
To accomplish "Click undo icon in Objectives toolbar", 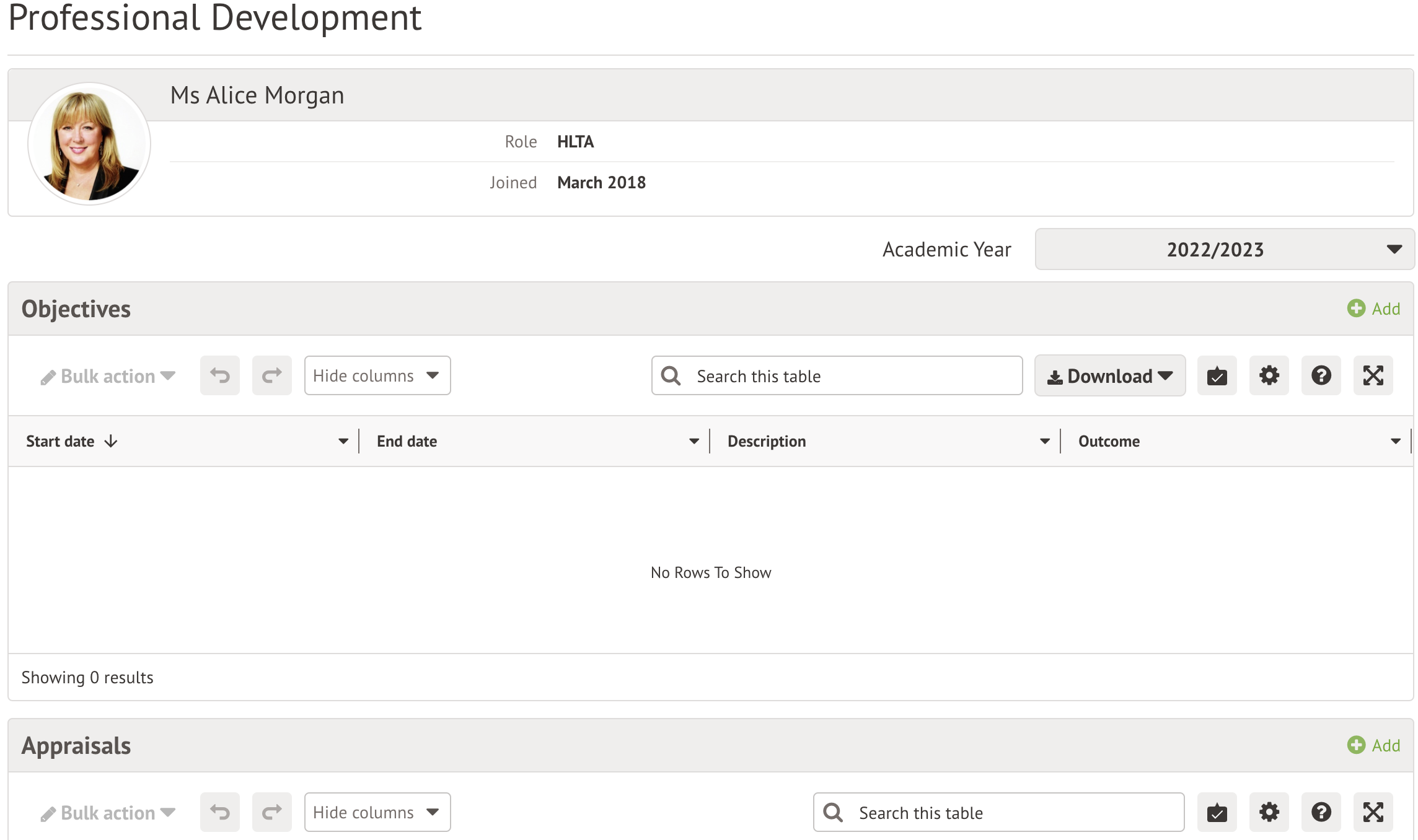I will click(219, 375).
